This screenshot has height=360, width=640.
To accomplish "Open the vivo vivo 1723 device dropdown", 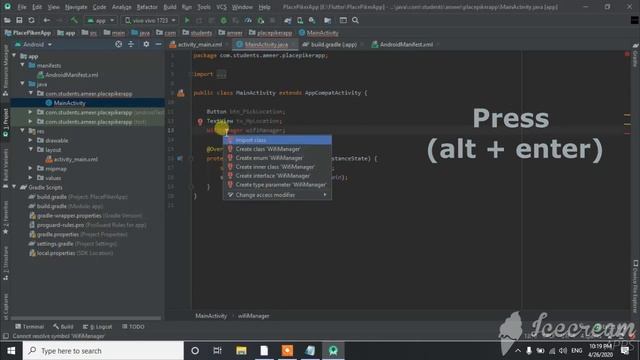I will (150, 20).
